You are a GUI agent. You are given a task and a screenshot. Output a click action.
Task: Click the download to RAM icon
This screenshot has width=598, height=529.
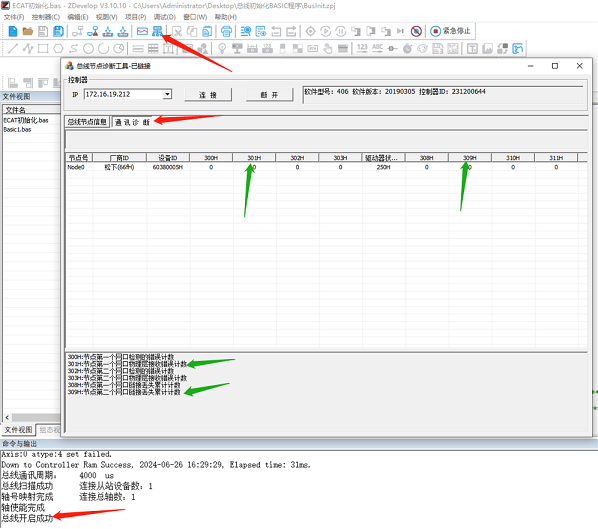pyautogui.click(x=108, y=31)
